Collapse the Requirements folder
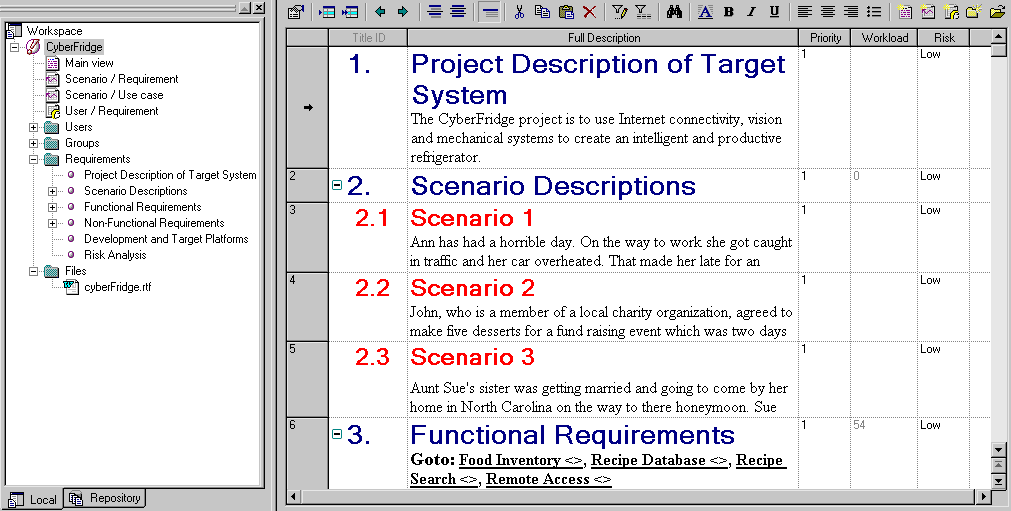This screenshot has width=1011, height=511. [34, 159]
